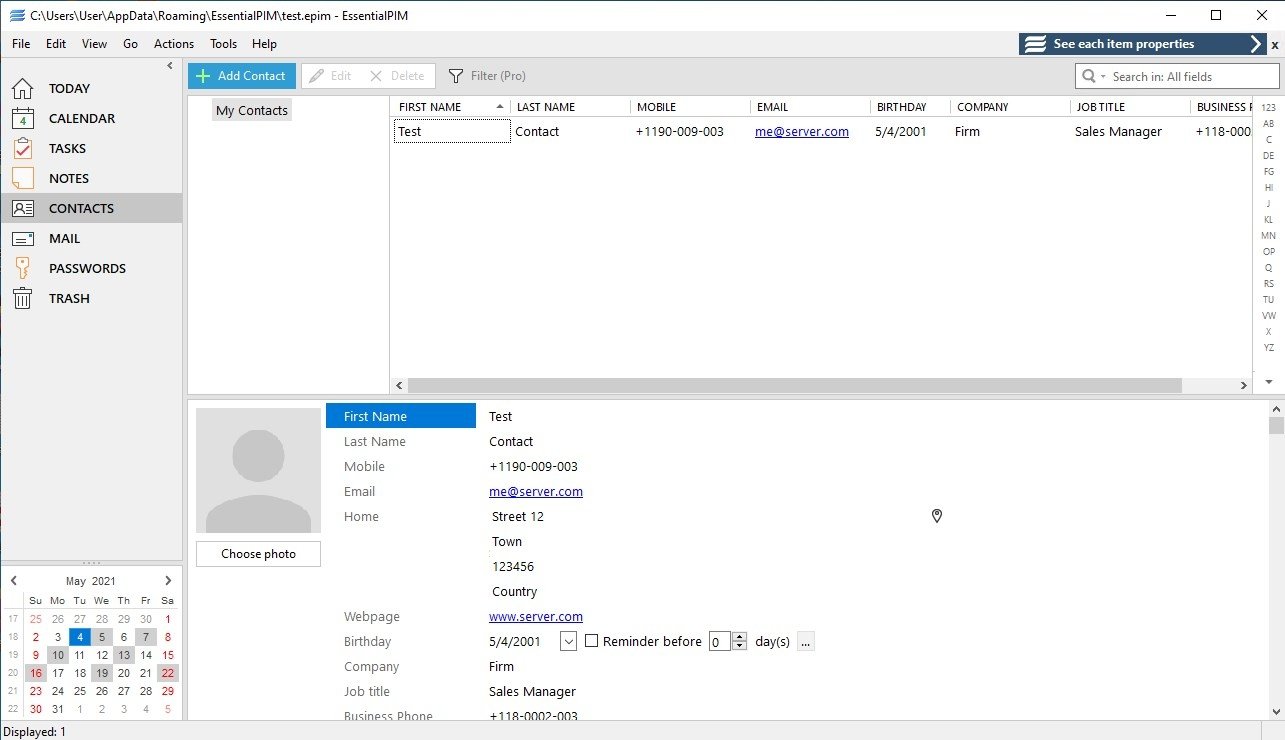Screen dimensions: 1285x740
Task: Click the contact photo placeholder
Action: point(258,470)
